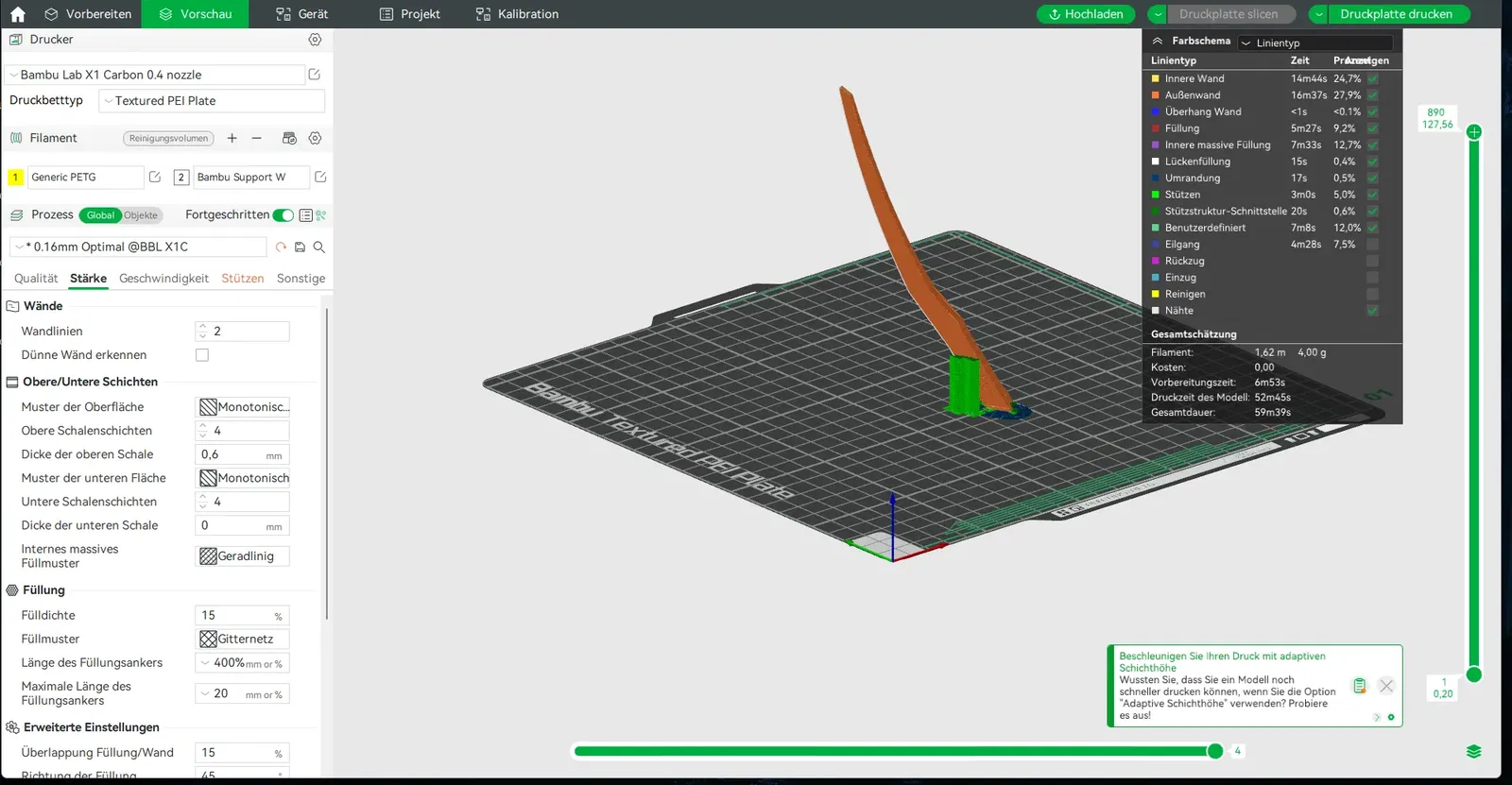Open the Druckbetttyp Textured PEI Plate dropdown
Image resolution: width=1512 pixels, height=785 pixels.
[212, 101]
